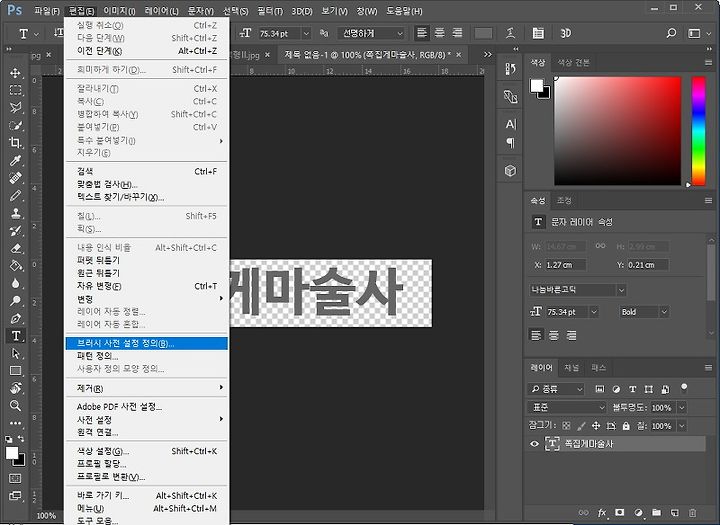The image size is (720, 525).
Task: Open the 3D panel cube icon
Action: pyautogui.click(x=511, y=171)
